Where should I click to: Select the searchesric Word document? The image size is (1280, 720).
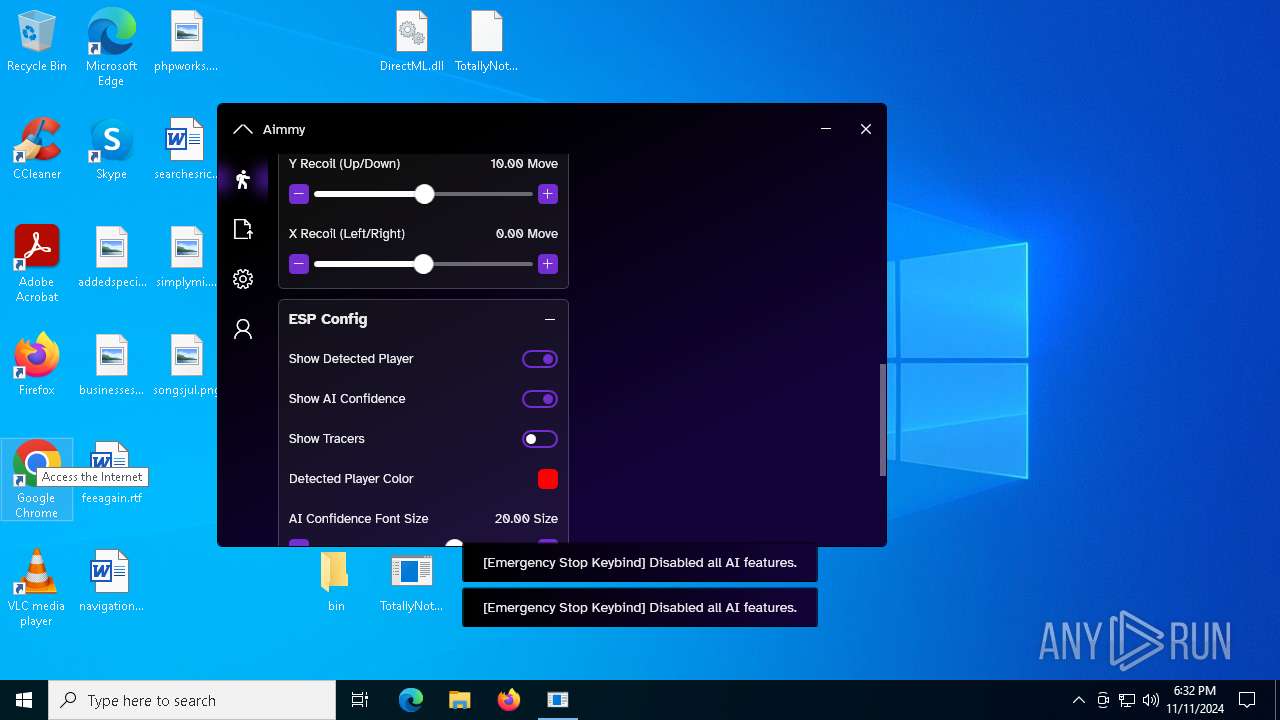click(186, 150)
